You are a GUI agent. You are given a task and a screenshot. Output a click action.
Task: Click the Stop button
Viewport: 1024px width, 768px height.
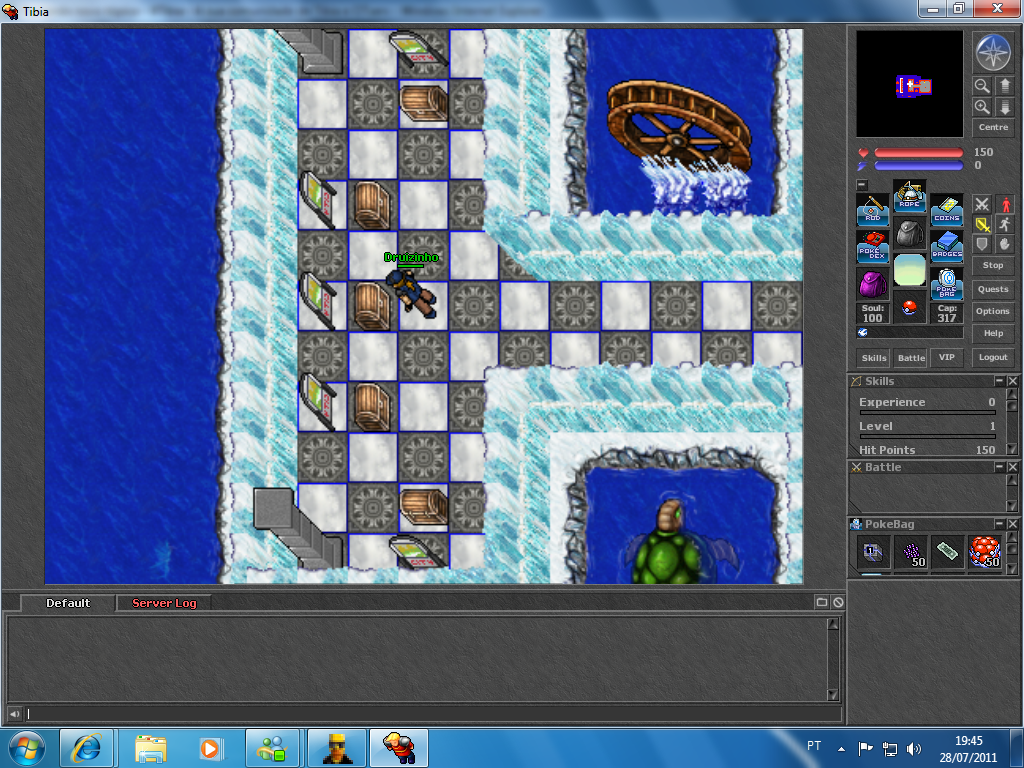[x=993, y=265]
